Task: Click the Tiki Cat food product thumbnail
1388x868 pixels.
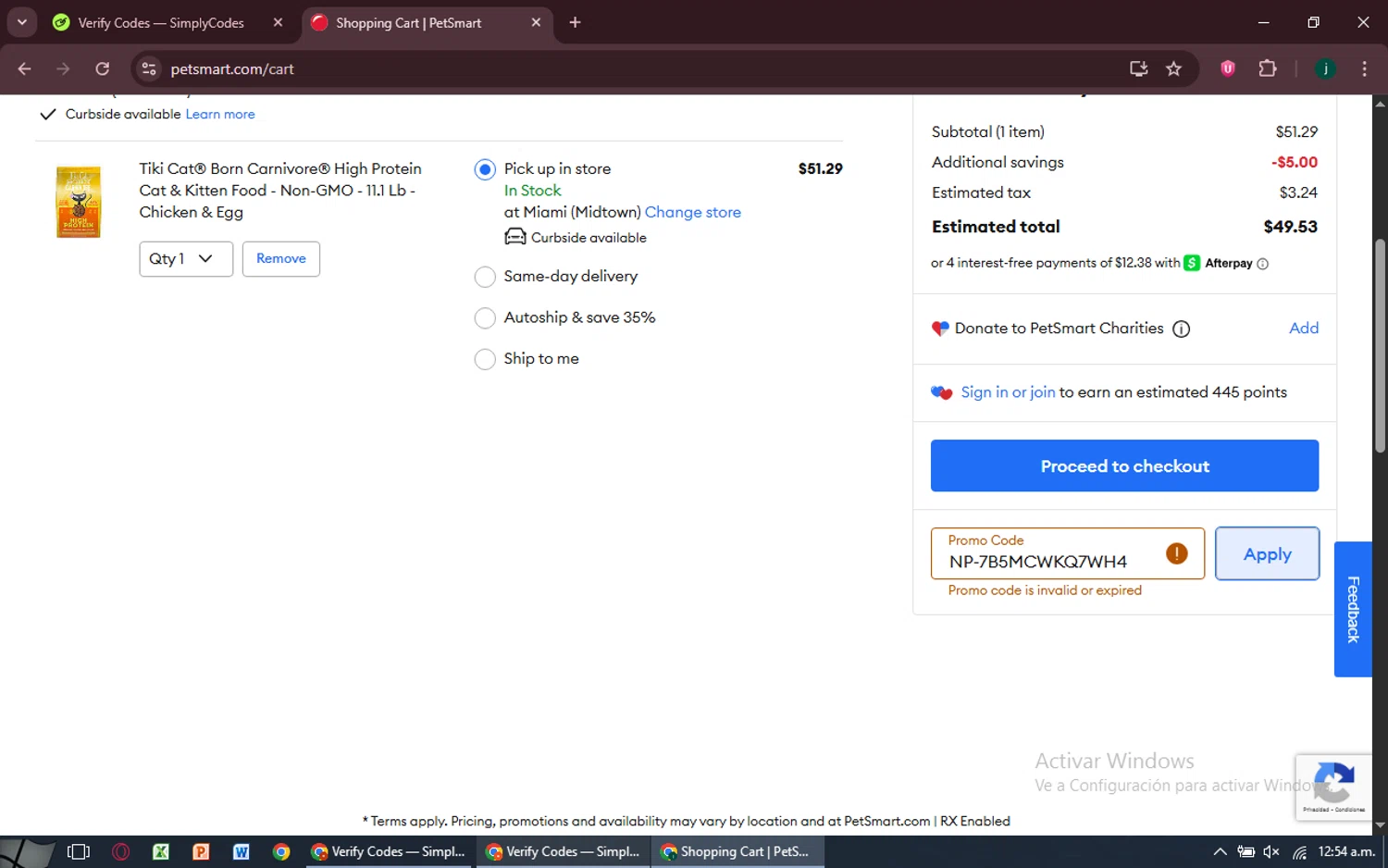Action: pos(79,202)
